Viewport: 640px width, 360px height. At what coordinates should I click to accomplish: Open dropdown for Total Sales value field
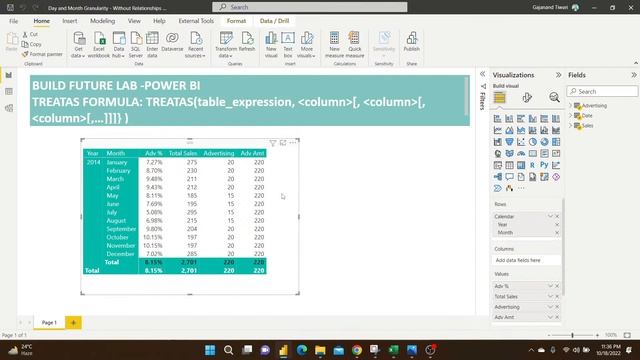coord(550,296)
